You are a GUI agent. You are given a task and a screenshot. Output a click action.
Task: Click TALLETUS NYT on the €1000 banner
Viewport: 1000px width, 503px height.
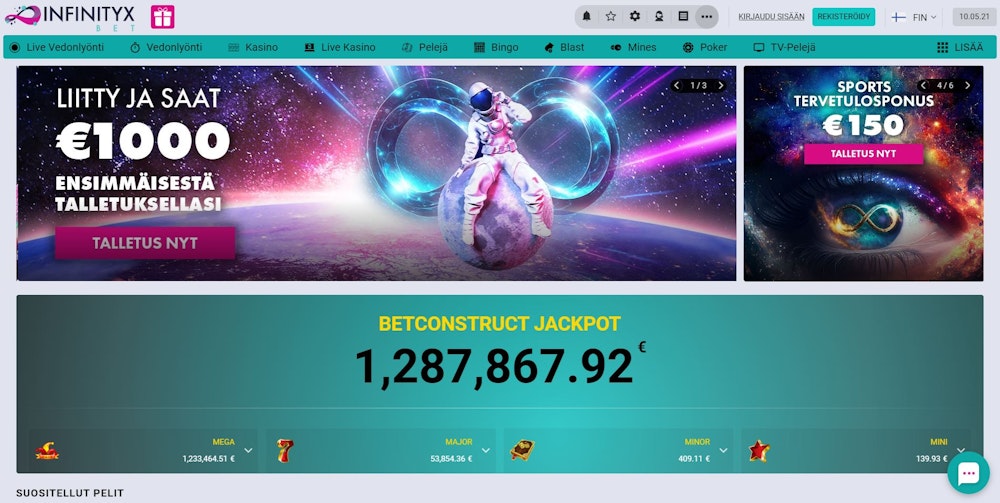(x=145, y=243)
